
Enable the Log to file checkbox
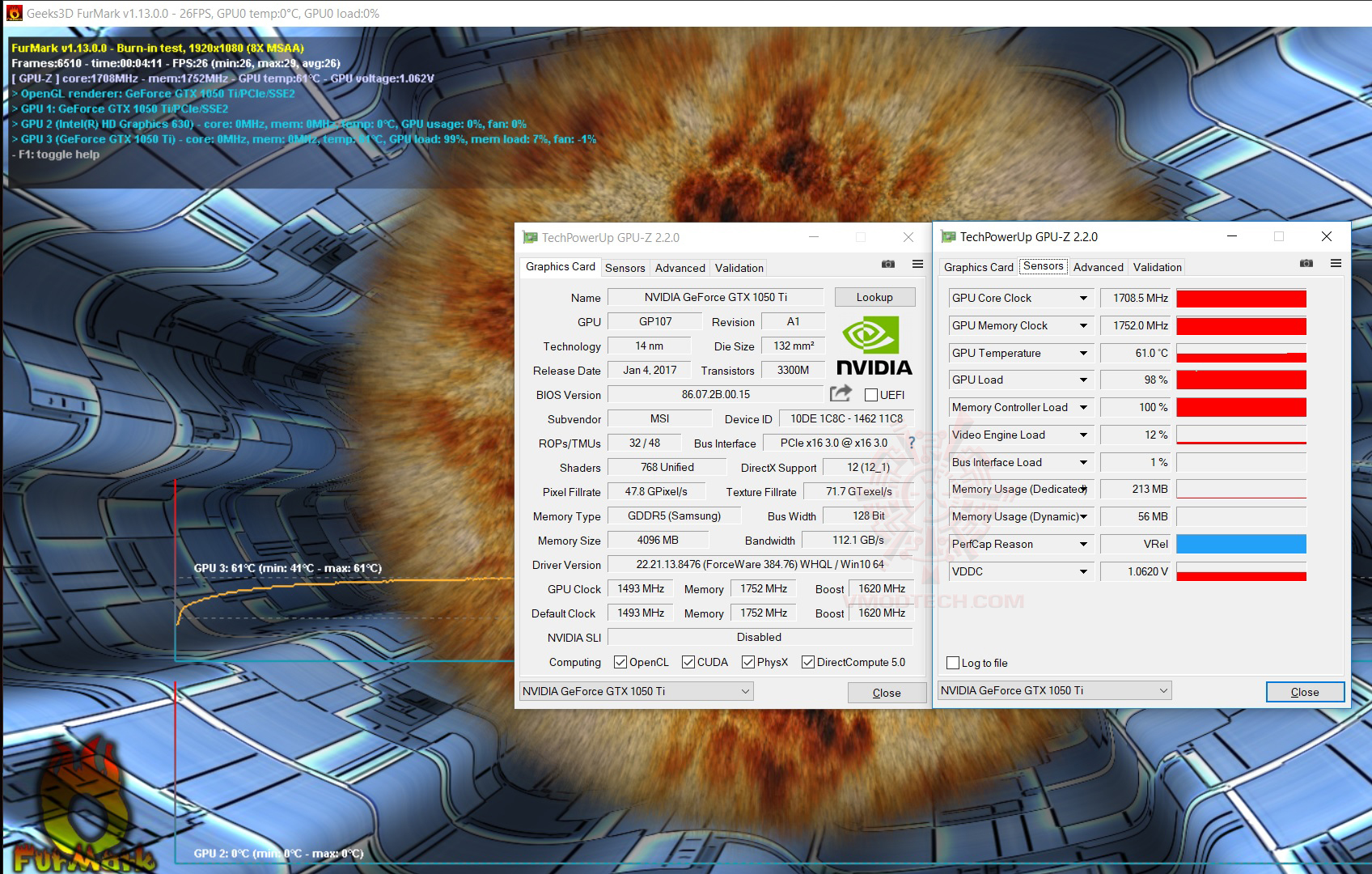[953, 663]
